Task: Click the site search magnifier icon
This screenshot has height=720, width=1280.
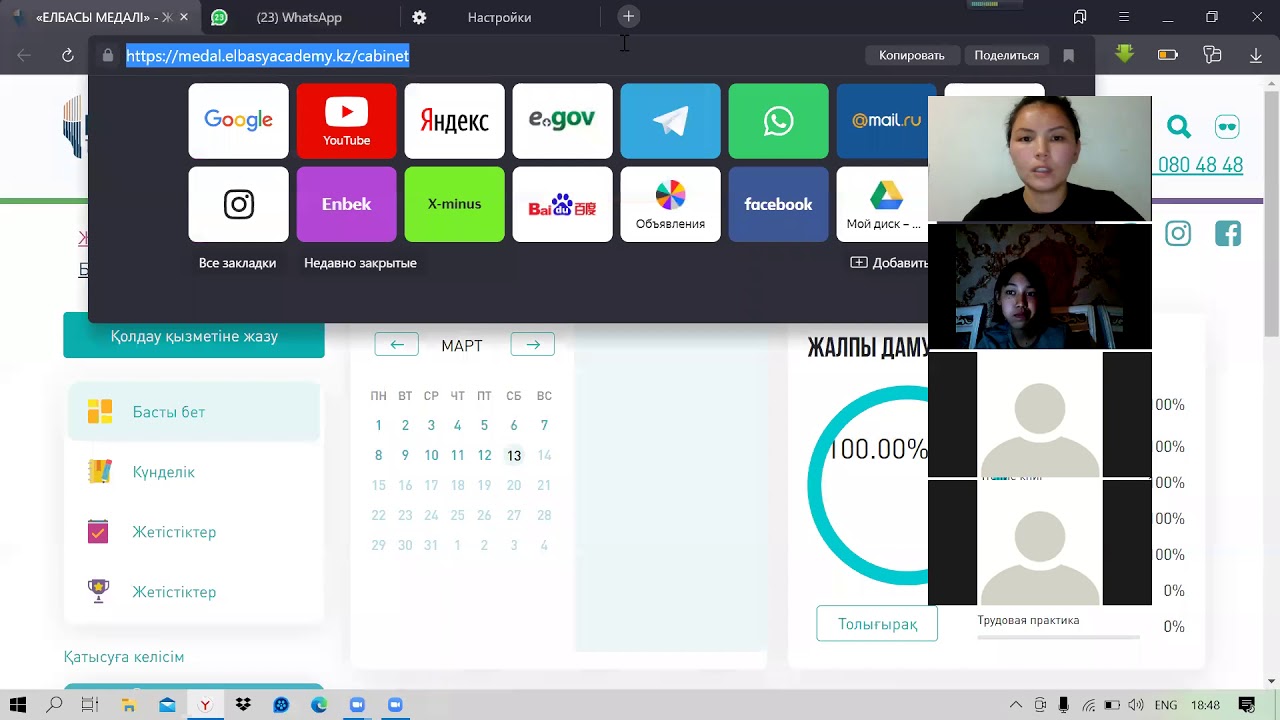Action: coord(1179,127)
